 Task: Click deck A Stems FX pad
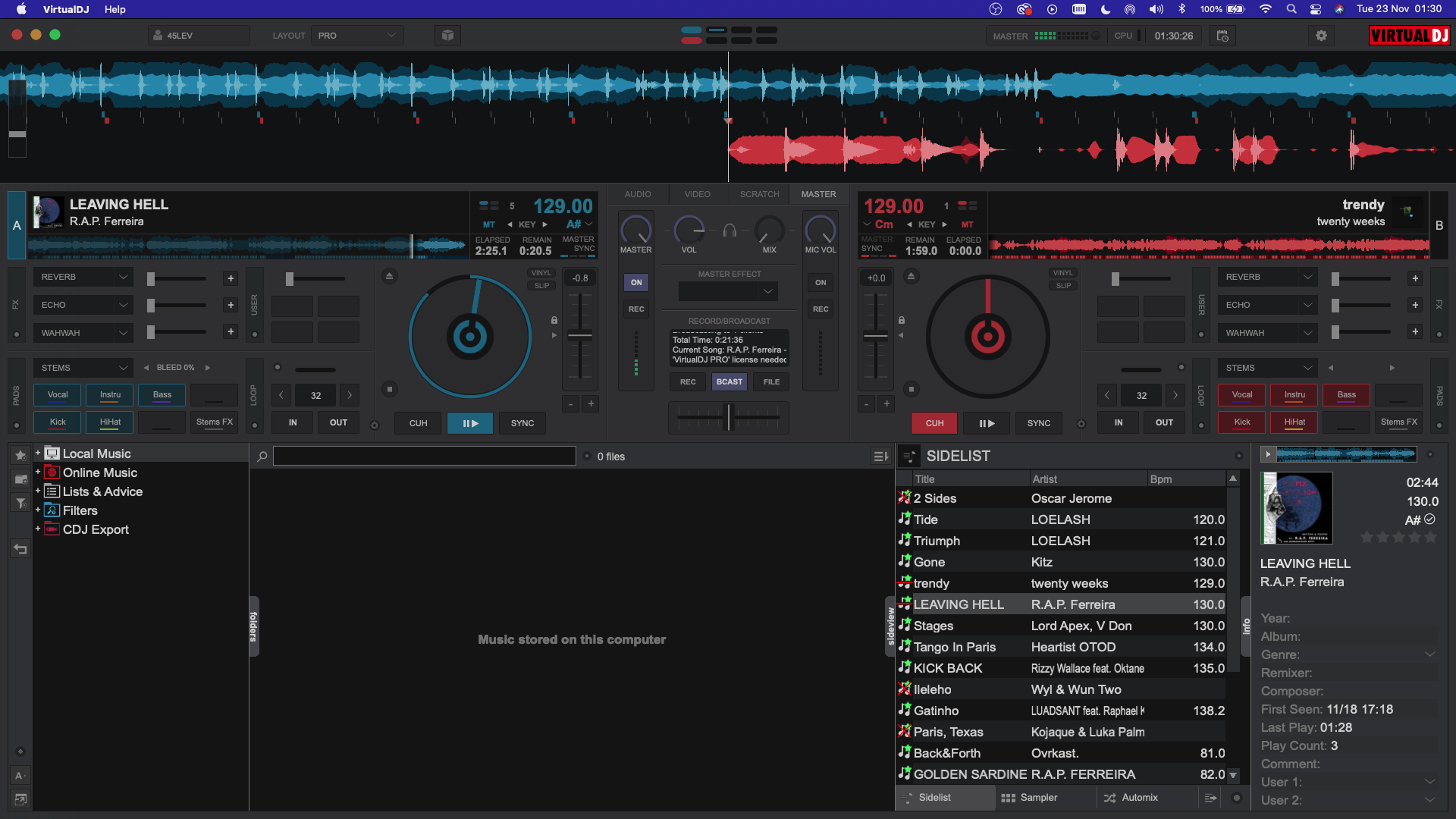pyautogui.click(x=214, y=422)
